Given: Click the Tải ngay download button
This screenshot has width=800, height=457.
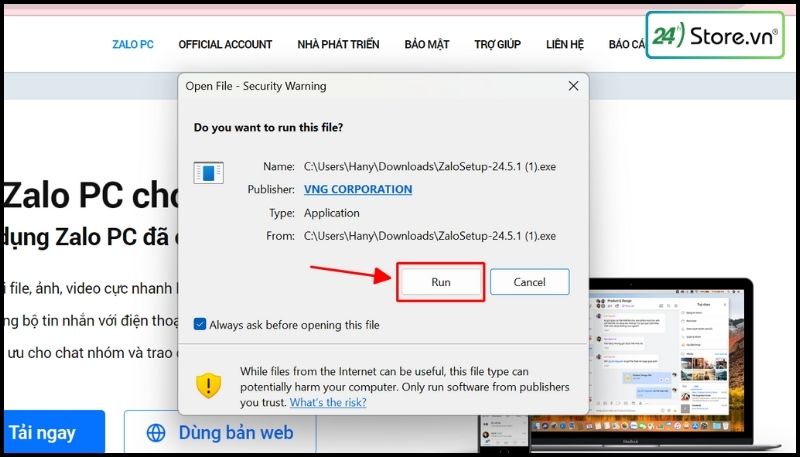Looking at the screenshot, I should [53, 433].
